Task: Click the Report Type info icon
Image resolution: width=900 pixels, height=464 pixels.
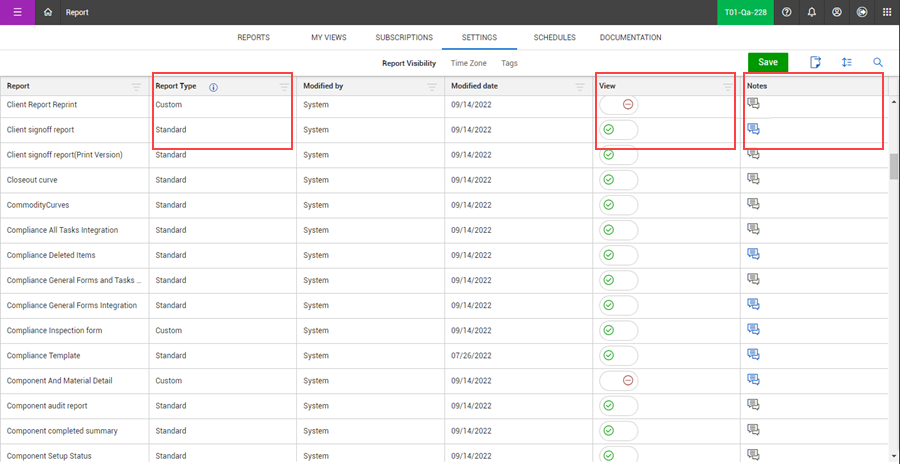Action: pos(213,87)
